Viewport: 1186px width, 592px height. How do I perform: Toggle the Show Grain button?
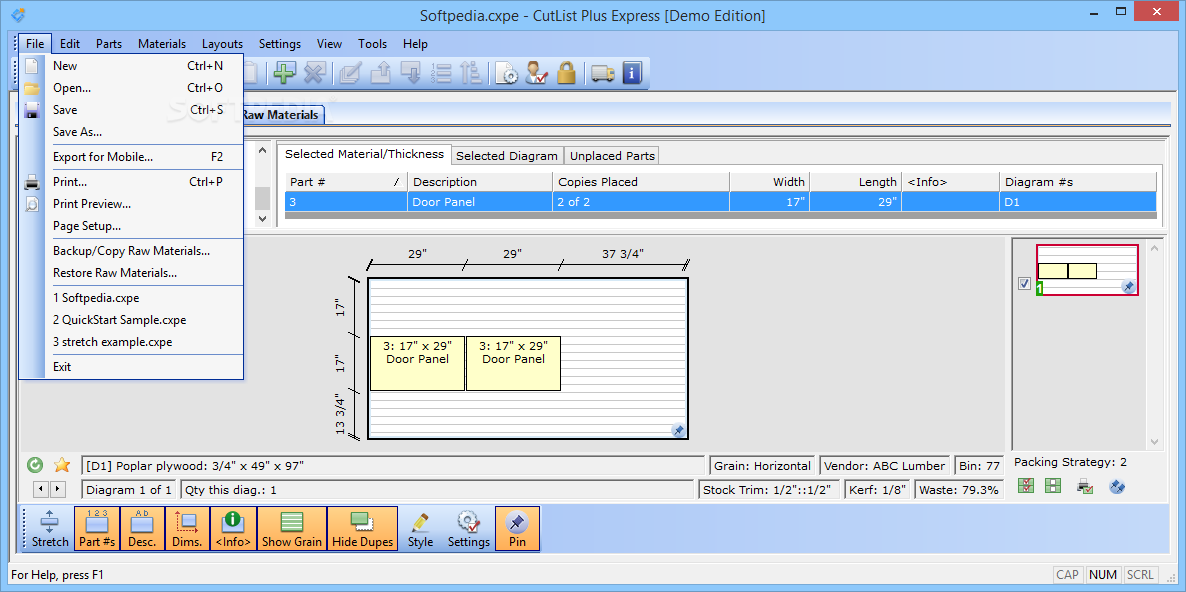tap(292, 528)
